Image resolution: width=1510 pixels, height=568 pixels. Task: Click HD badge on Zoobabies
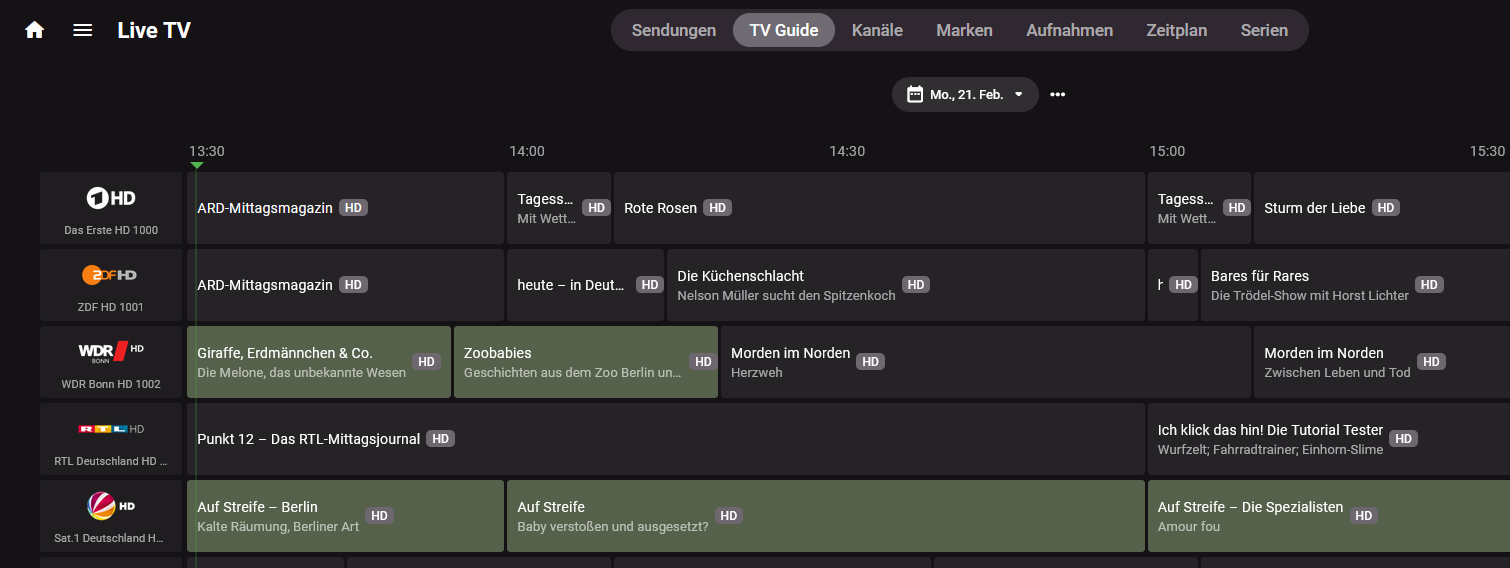(x=703, y=362)
